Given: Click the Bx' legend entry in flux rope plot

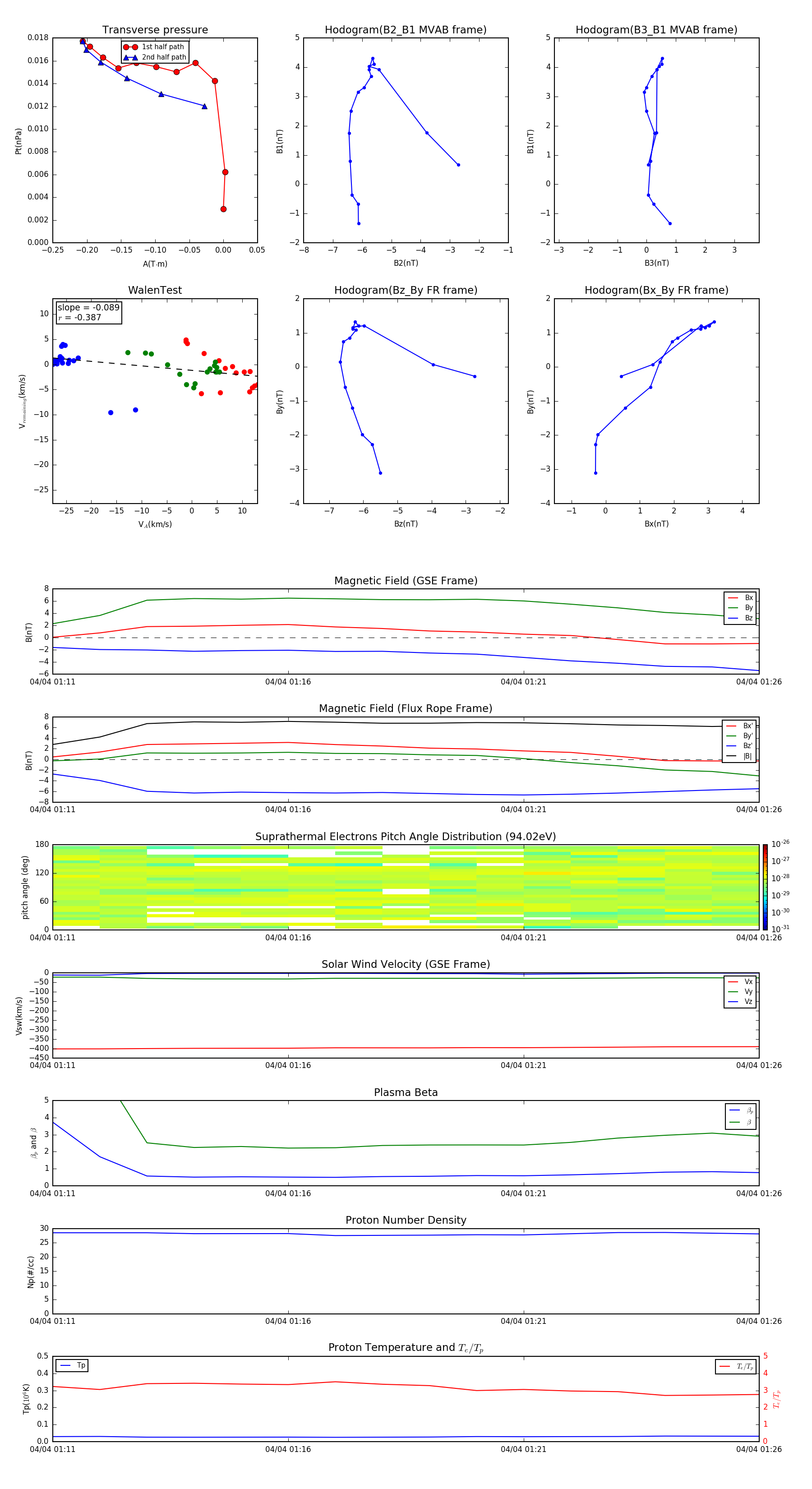Looking at the screenshot, I should 739,726.
